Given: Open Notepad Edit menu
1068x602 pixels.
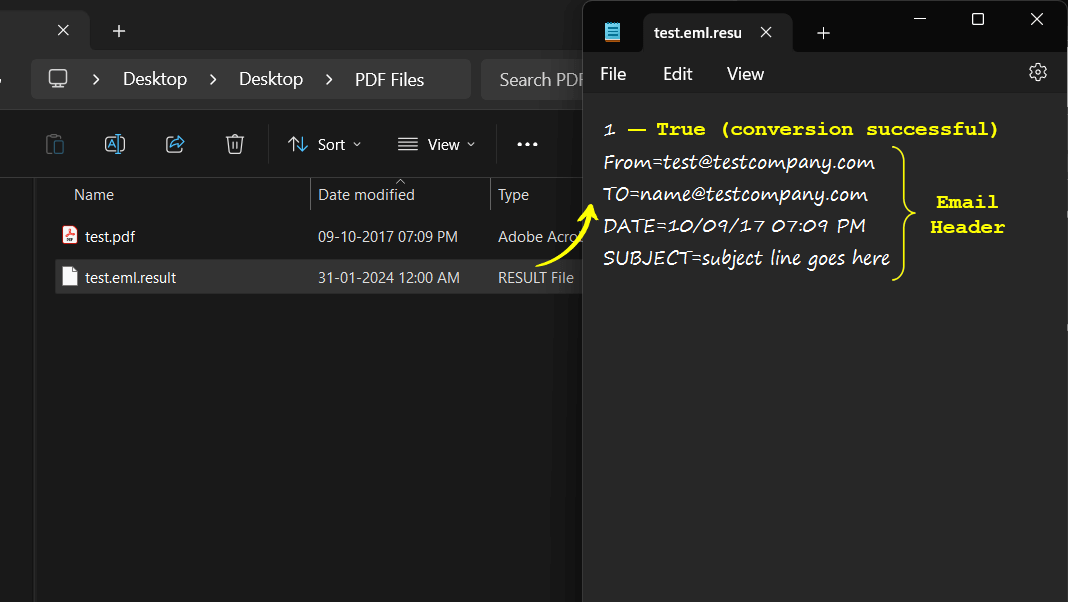Looking at the screenshot, I should point(677,74).
